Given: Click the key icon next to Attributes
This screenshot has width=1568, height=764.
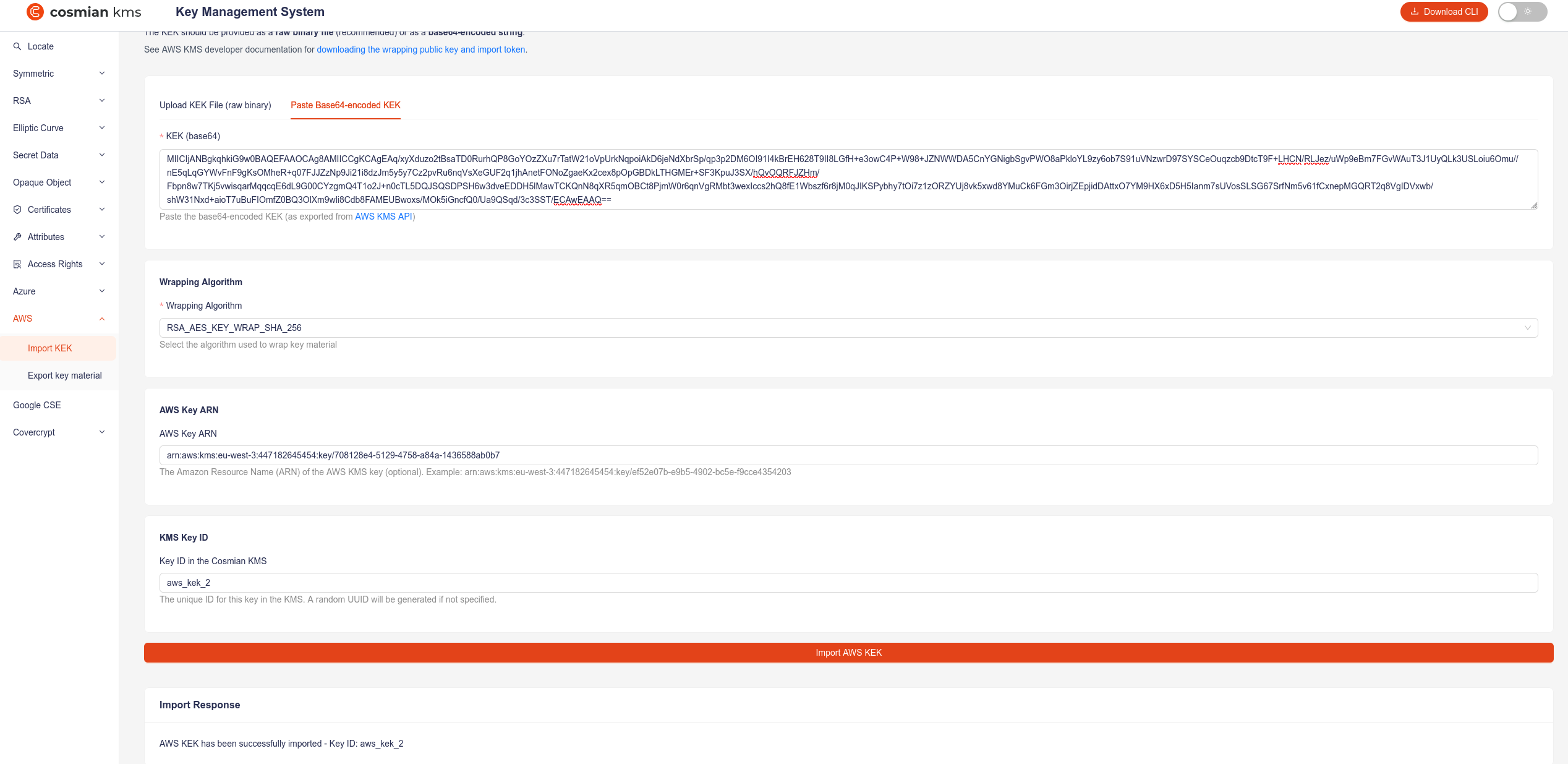Looking at the screenshot, I should (18, 237).
